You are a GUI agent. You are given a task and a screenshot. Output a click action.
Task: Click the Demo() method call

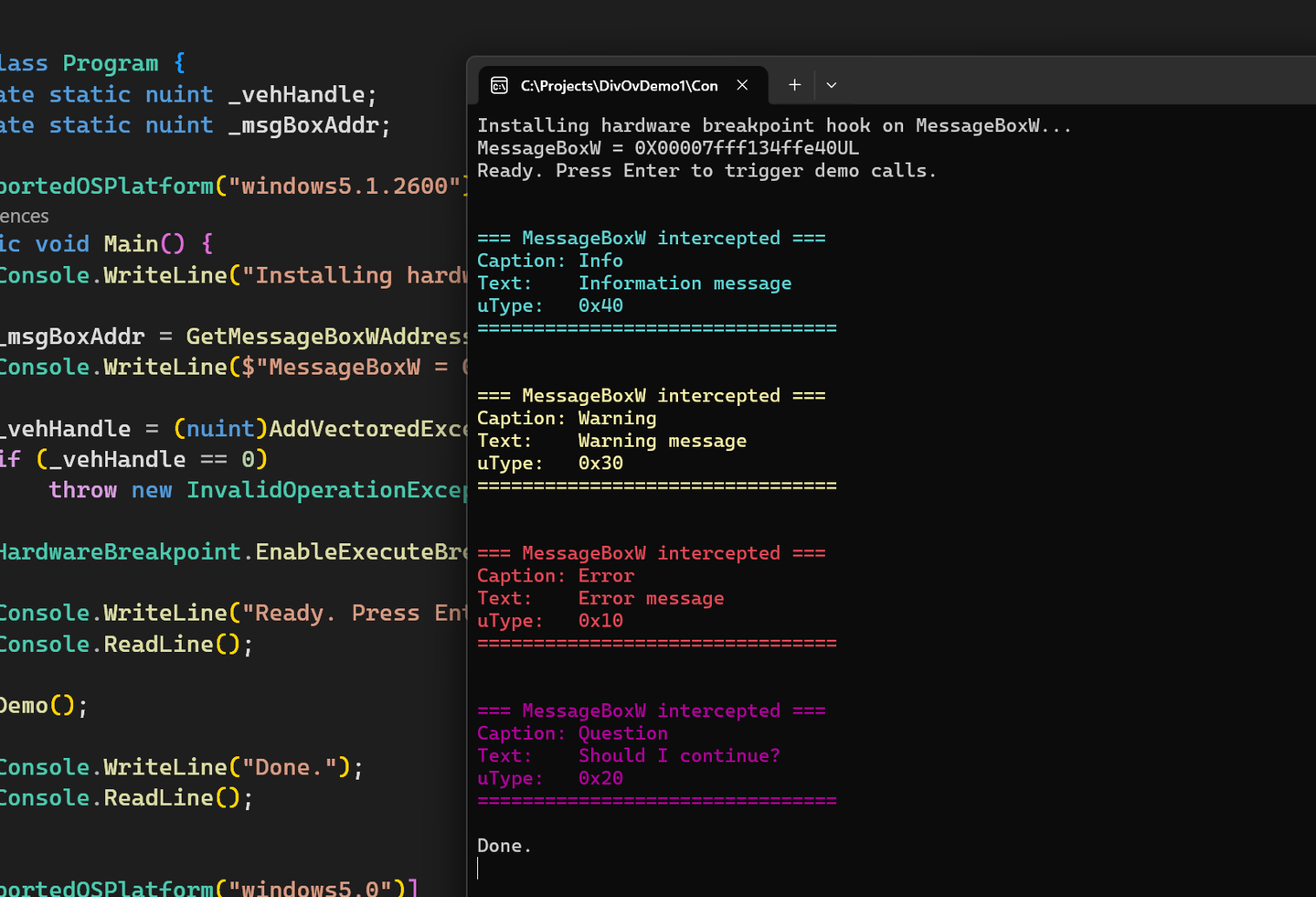pyautogui.click(x=24, y=706)
